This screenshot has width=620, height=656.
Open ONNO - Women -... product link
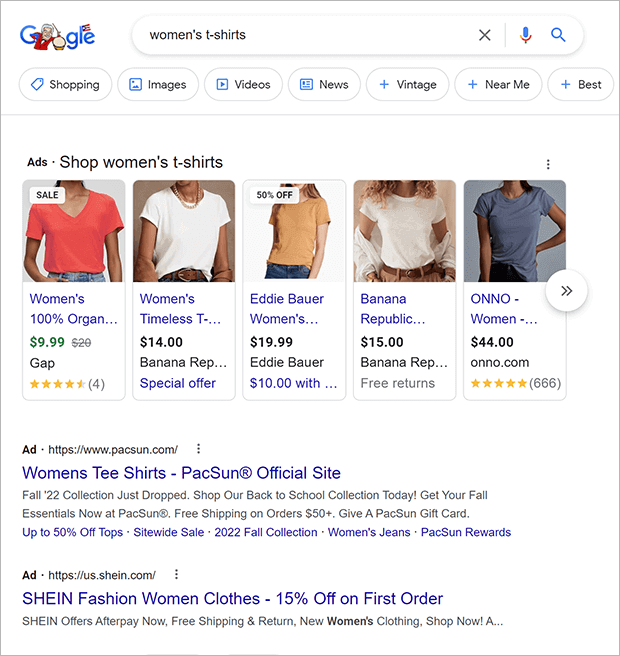pos(504,309)
